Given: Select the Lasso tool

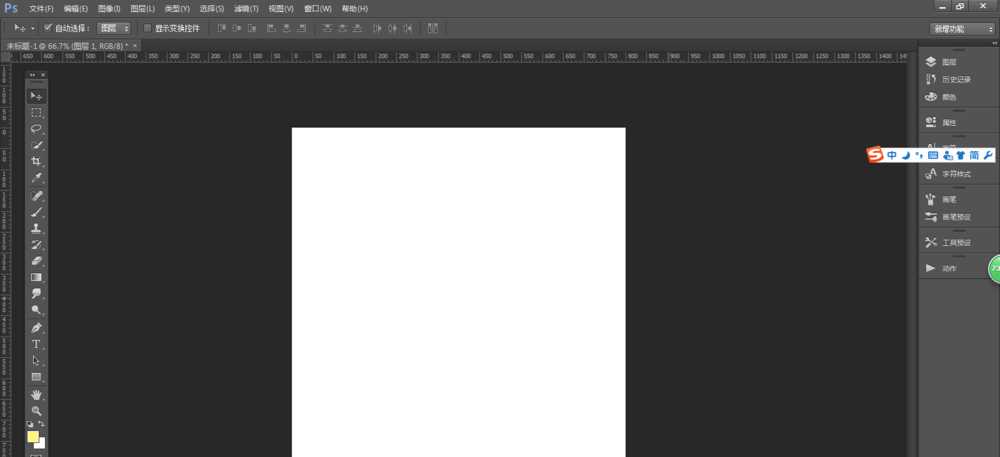Looking at the screenshot, I should point(36,129).
